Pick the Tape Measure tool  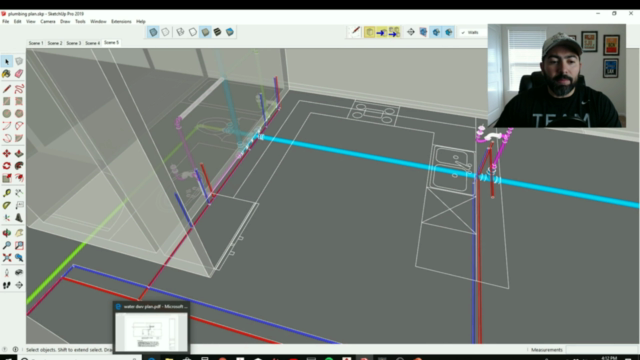[7, 193]
